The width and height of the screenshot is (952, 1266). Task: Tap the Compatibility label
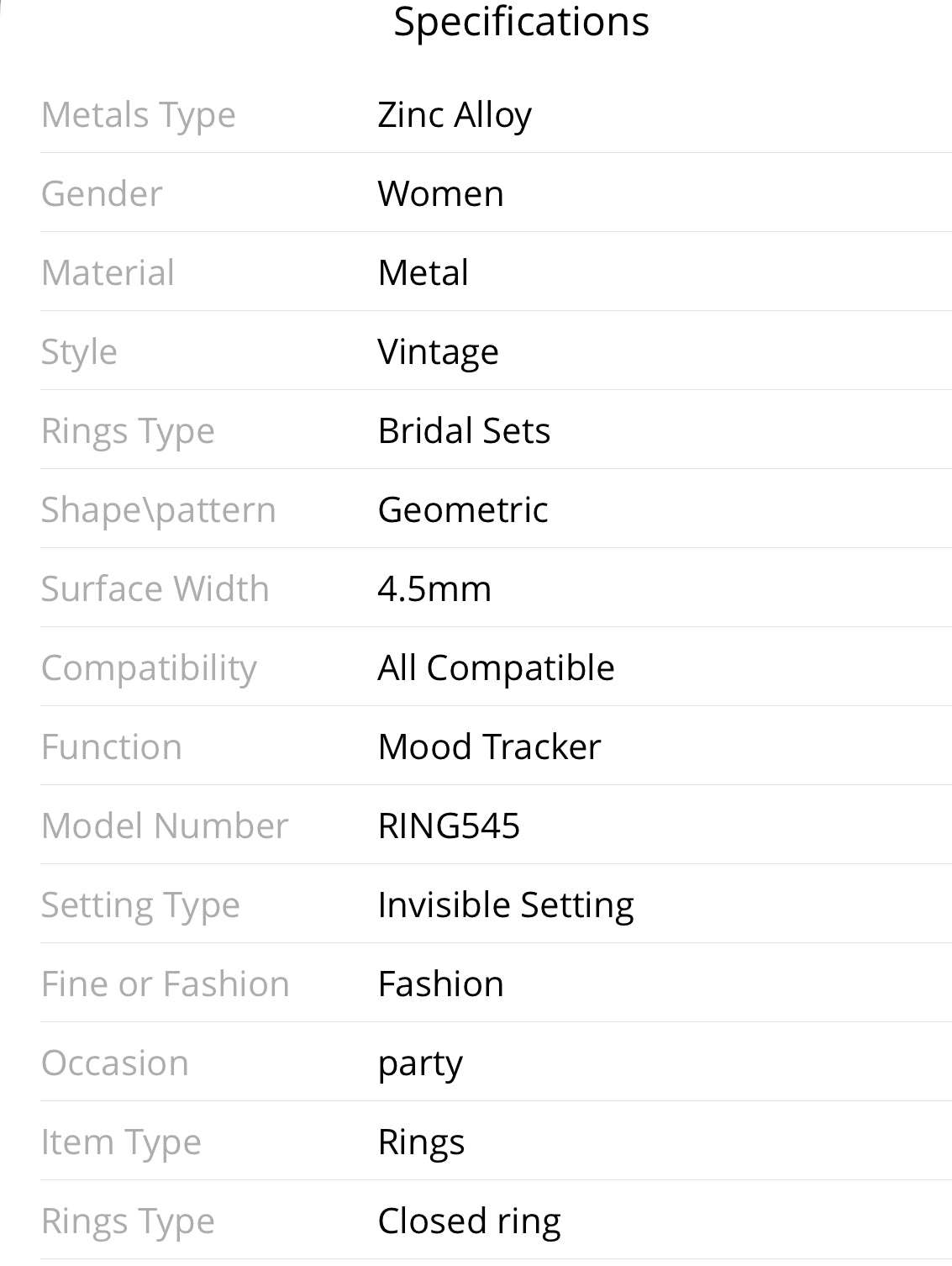149,668
